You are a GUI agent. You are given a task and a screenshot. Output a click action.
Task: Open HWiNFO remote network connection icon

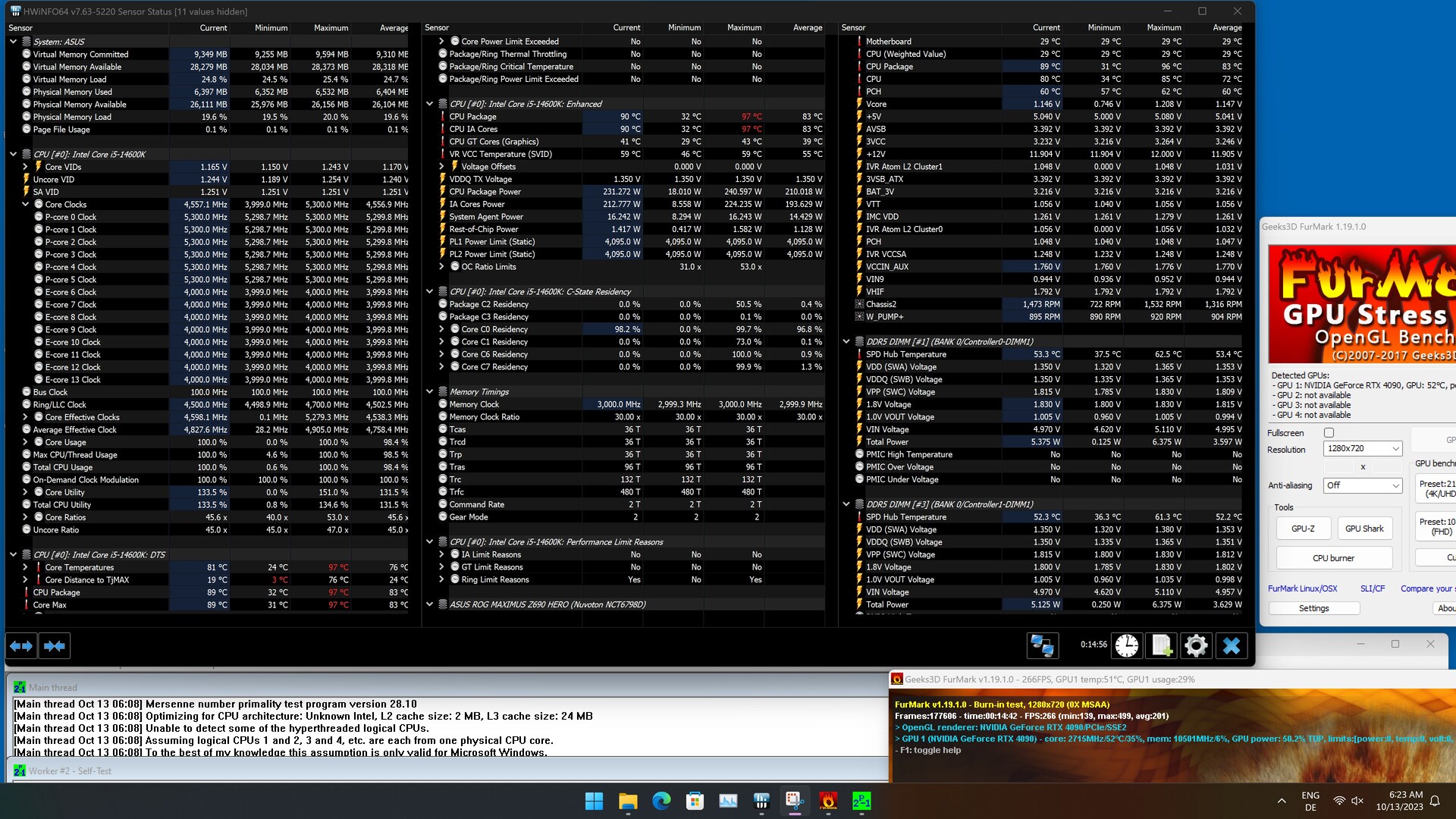coord(1043,645)
